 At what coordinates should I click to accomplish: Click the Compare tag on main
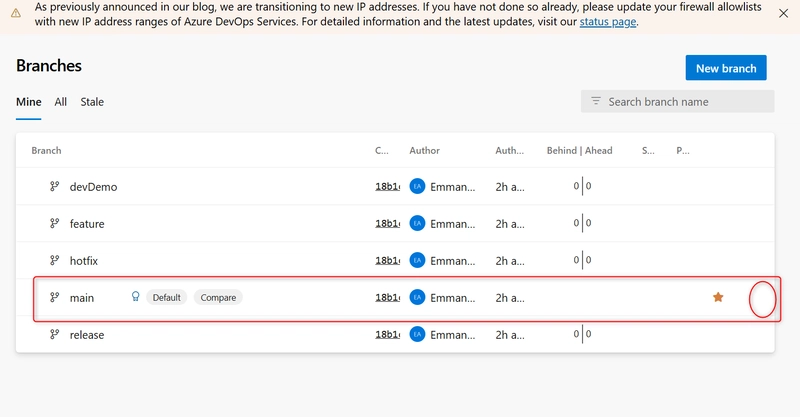point(218,298)
